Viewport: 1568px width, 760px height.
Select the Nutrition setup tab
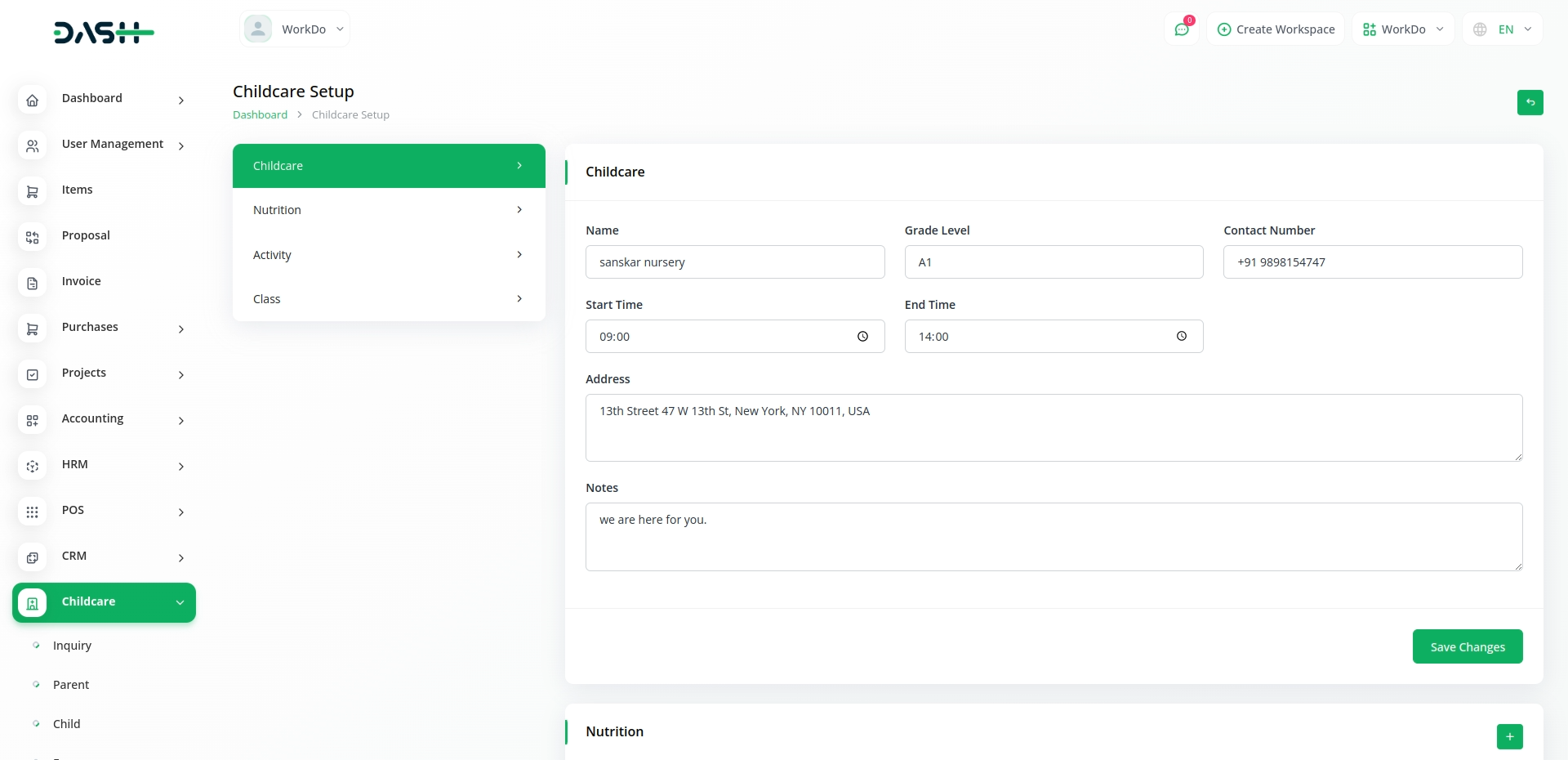pyautogui.click(x=389, y=210)
